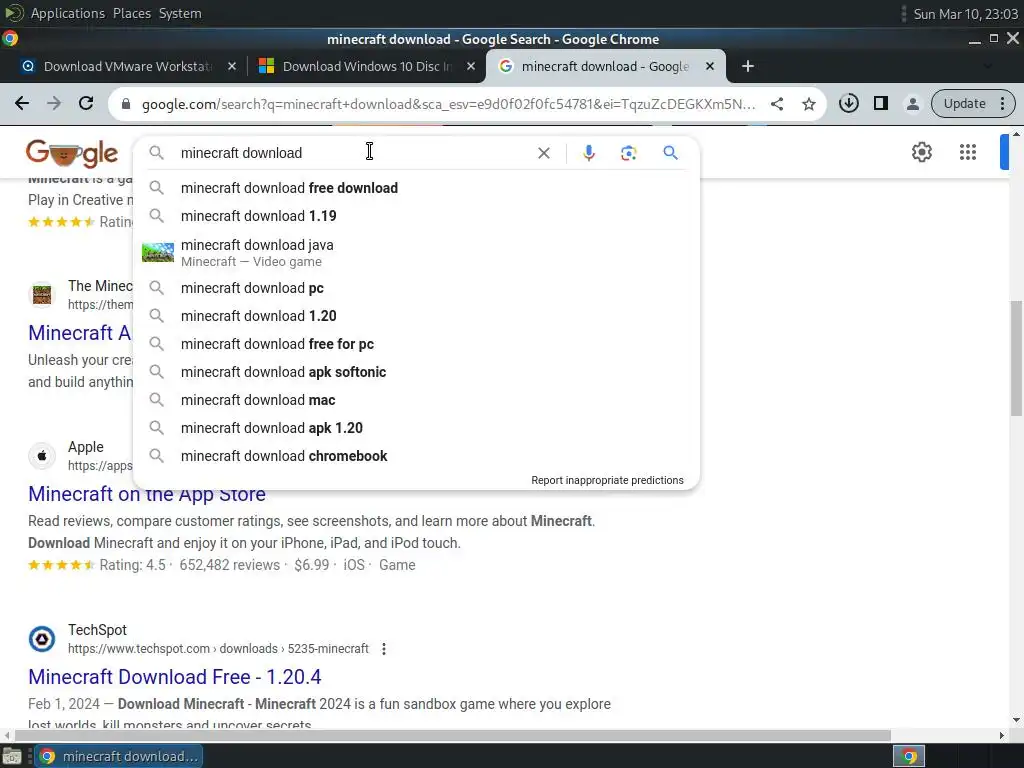Screen dimensions: 1024x768
Task: Click Report inappropriate predictions link
Action: 607,480
